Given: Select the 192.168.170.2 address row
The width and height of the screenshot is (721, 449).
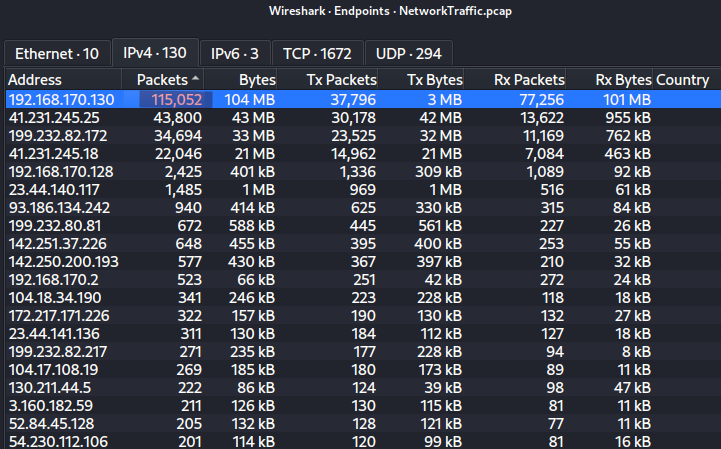Looking at the screenshot, I should pos(363,279).
